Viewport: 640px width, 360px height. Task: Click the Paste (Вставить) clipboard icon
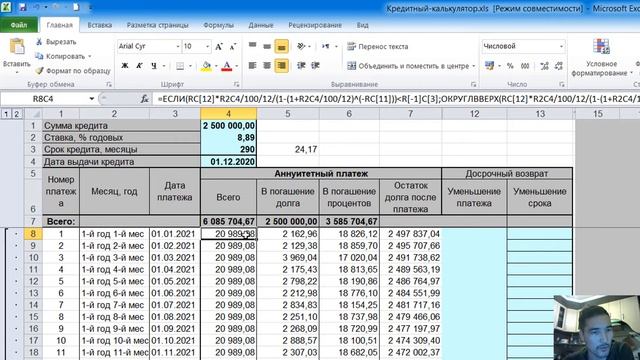pos(17,47)
